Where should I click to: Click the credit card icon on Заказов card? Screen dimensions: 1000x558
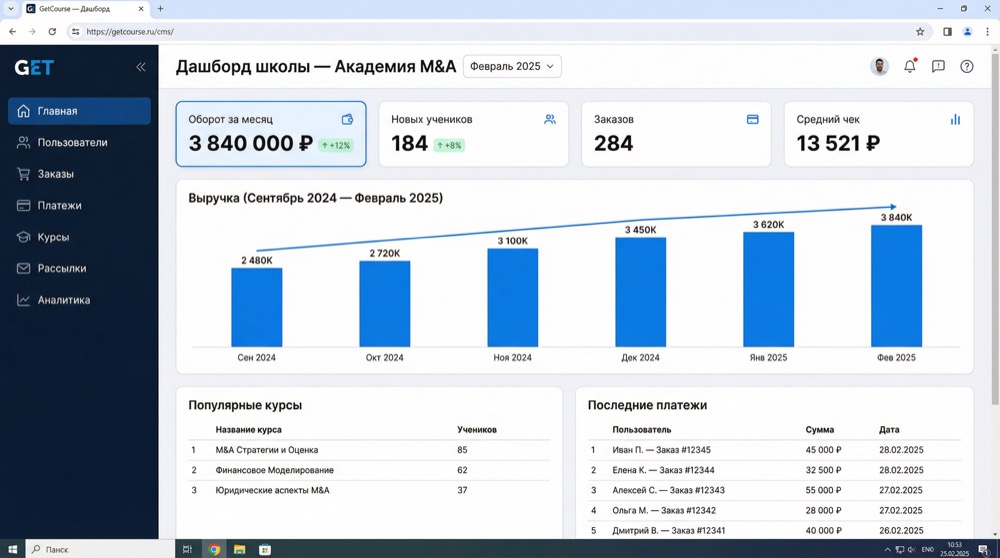pyautogui.click(x=752, y=119)
